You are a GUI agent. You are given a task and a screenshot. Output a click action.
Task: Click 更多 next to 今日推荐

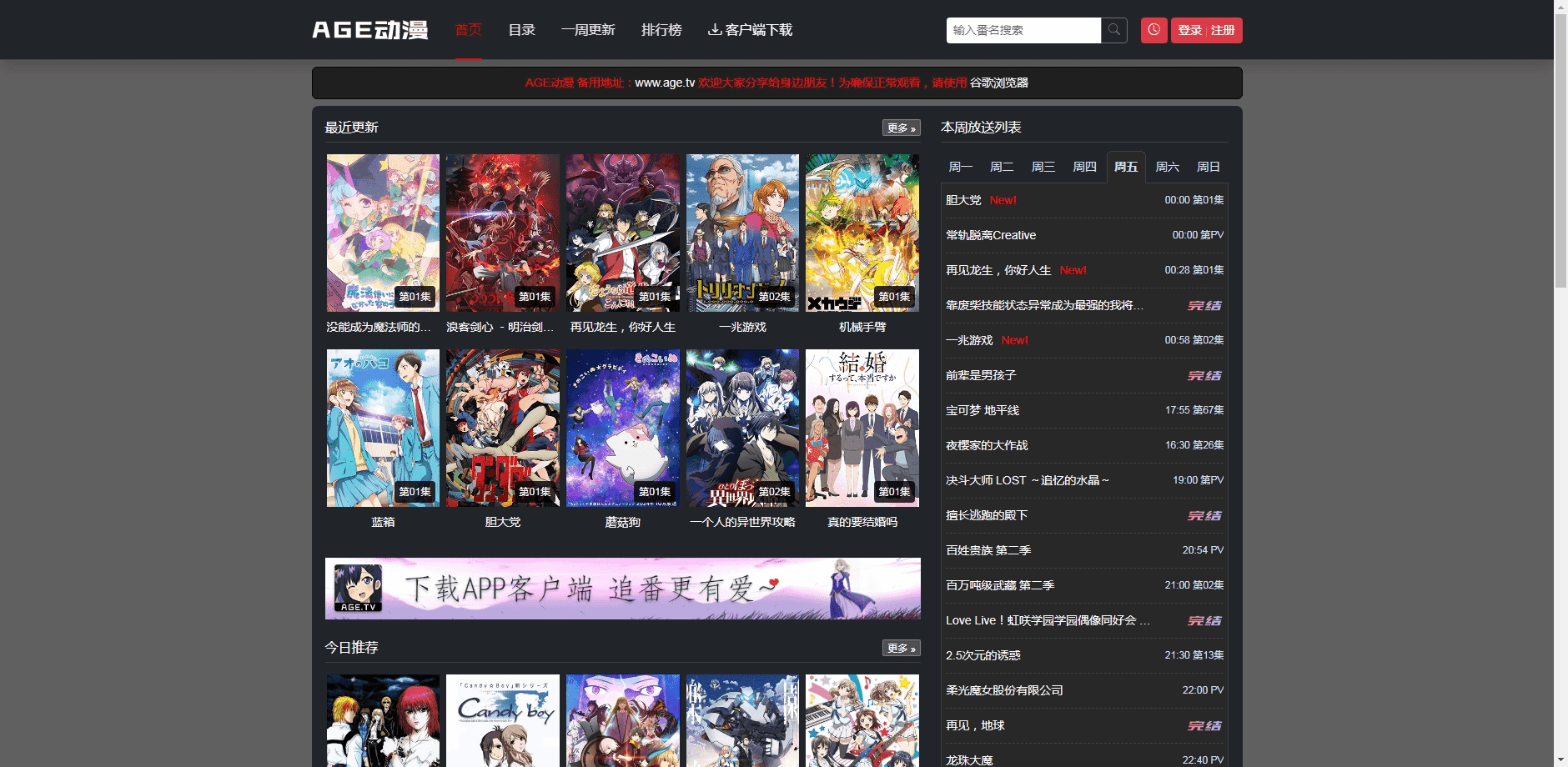pos(902,648)
